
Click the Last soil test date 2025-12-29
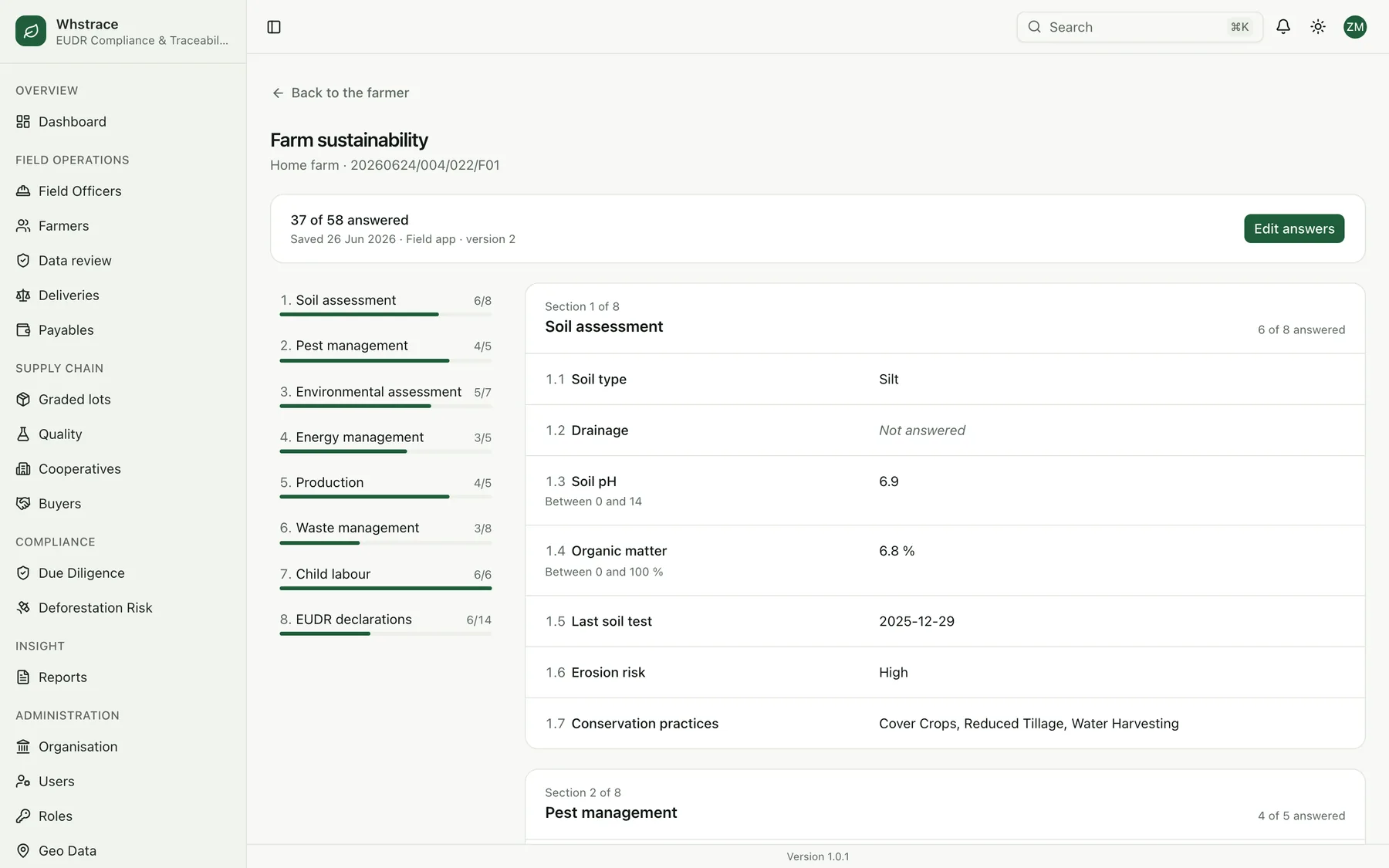point(917,621)
